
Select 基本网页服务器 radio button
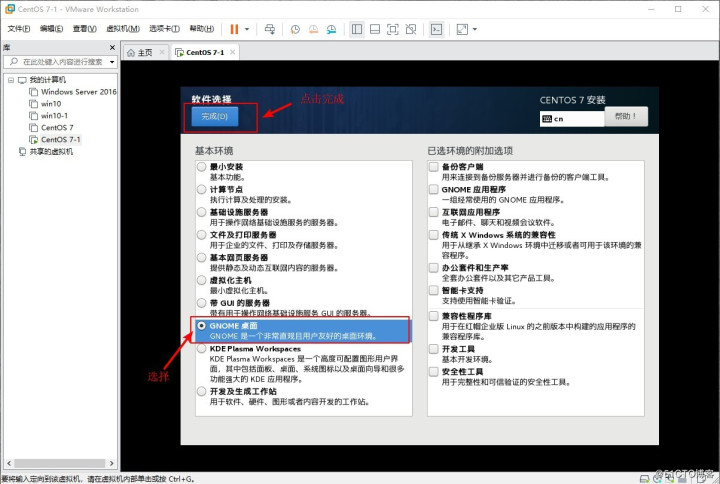pyautogui.click(x=201, y=257)
